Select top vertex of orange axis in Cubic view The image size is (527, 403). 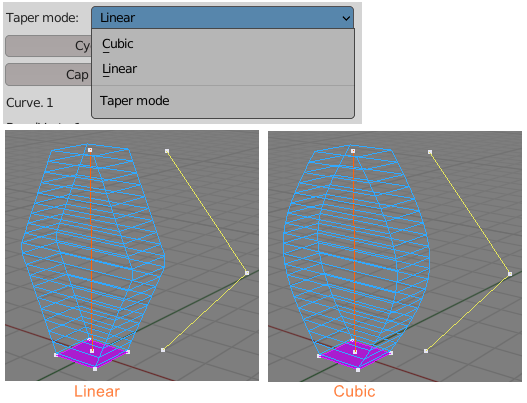[353, 151]
